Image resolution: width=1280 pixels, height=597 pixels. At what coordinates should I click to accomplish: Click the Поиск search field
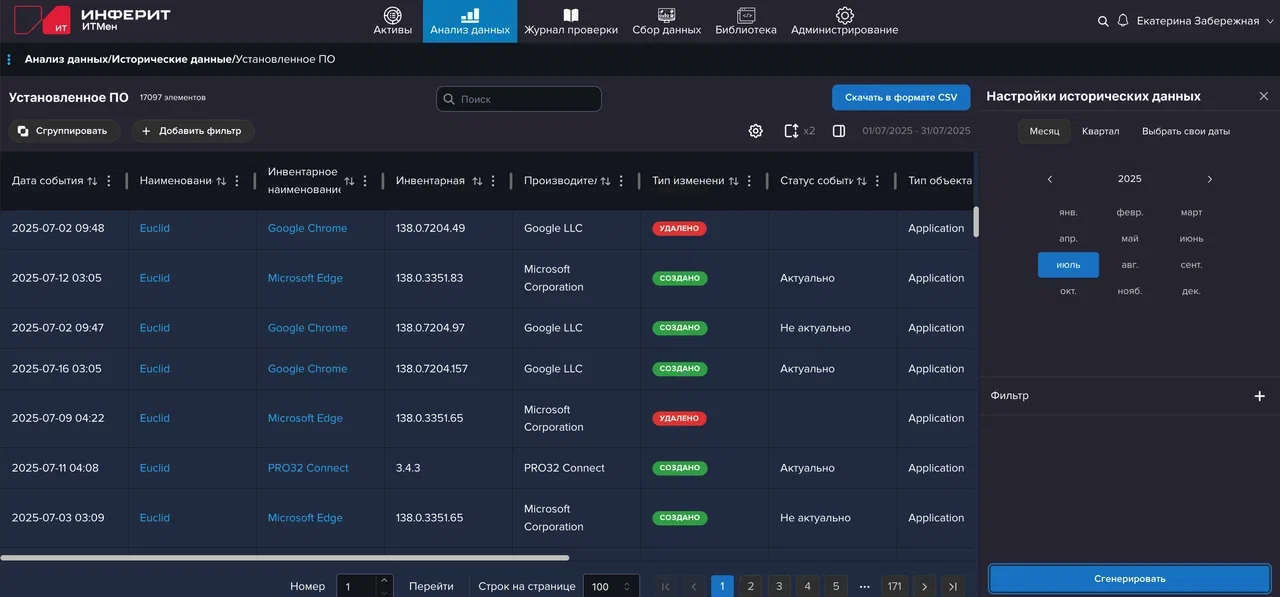click(x=519, y=99)
